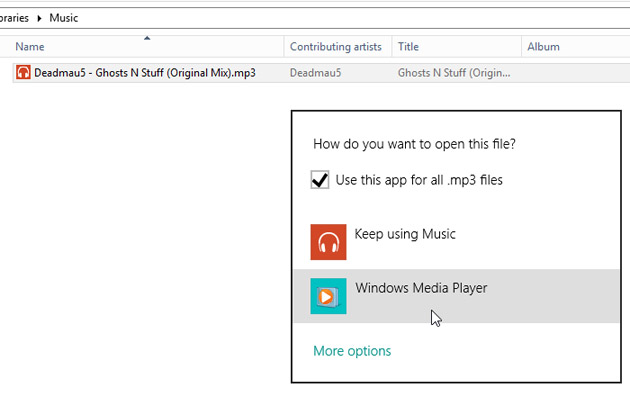Image resolution: width=630 pixels, height=415 pixels.
Task: Select the Deadmau5 - Ghosts N Stuff mp3 file
Action: [x=145, y=73]
